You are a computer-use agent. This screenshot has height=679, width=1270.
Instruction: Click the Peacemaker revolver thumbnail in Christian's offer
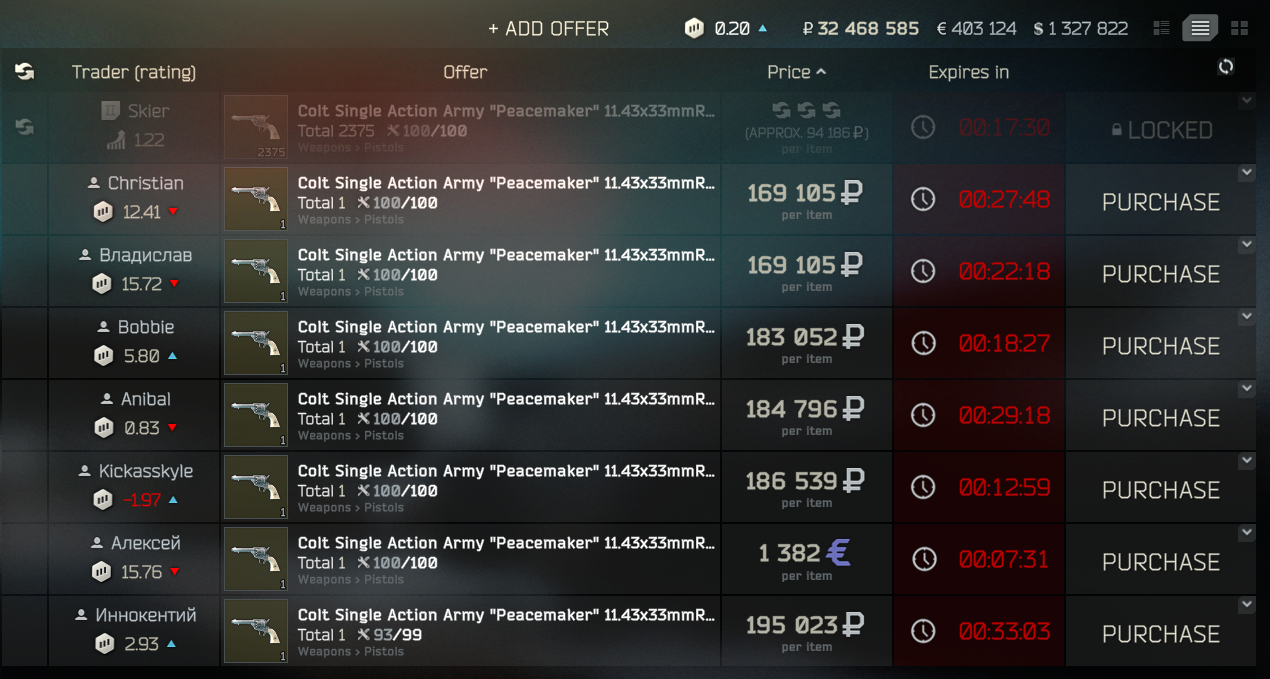[256, 199]
